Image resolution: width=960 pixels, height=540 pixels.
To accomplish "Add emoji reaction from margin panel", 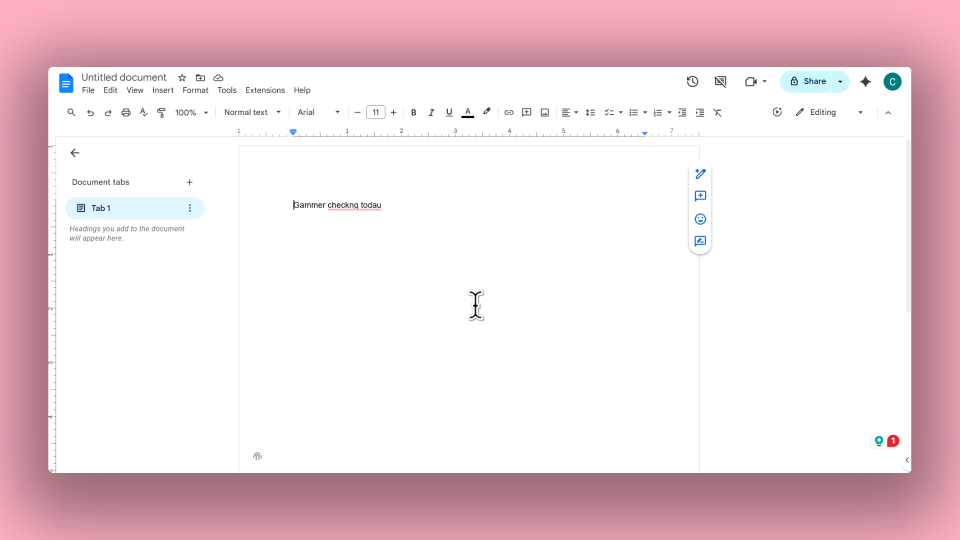I will (x=700, y=219).
